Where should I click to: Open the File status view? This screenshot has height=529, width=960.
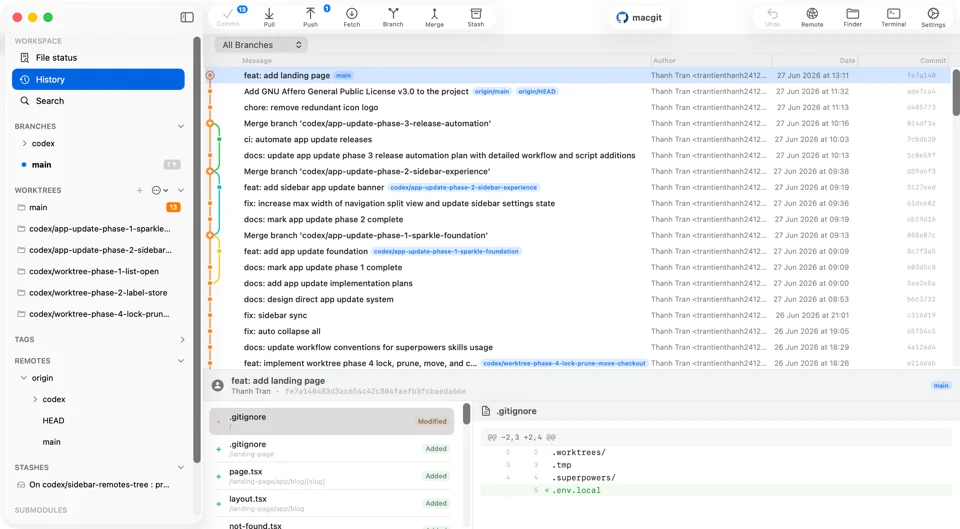[98, 58]
